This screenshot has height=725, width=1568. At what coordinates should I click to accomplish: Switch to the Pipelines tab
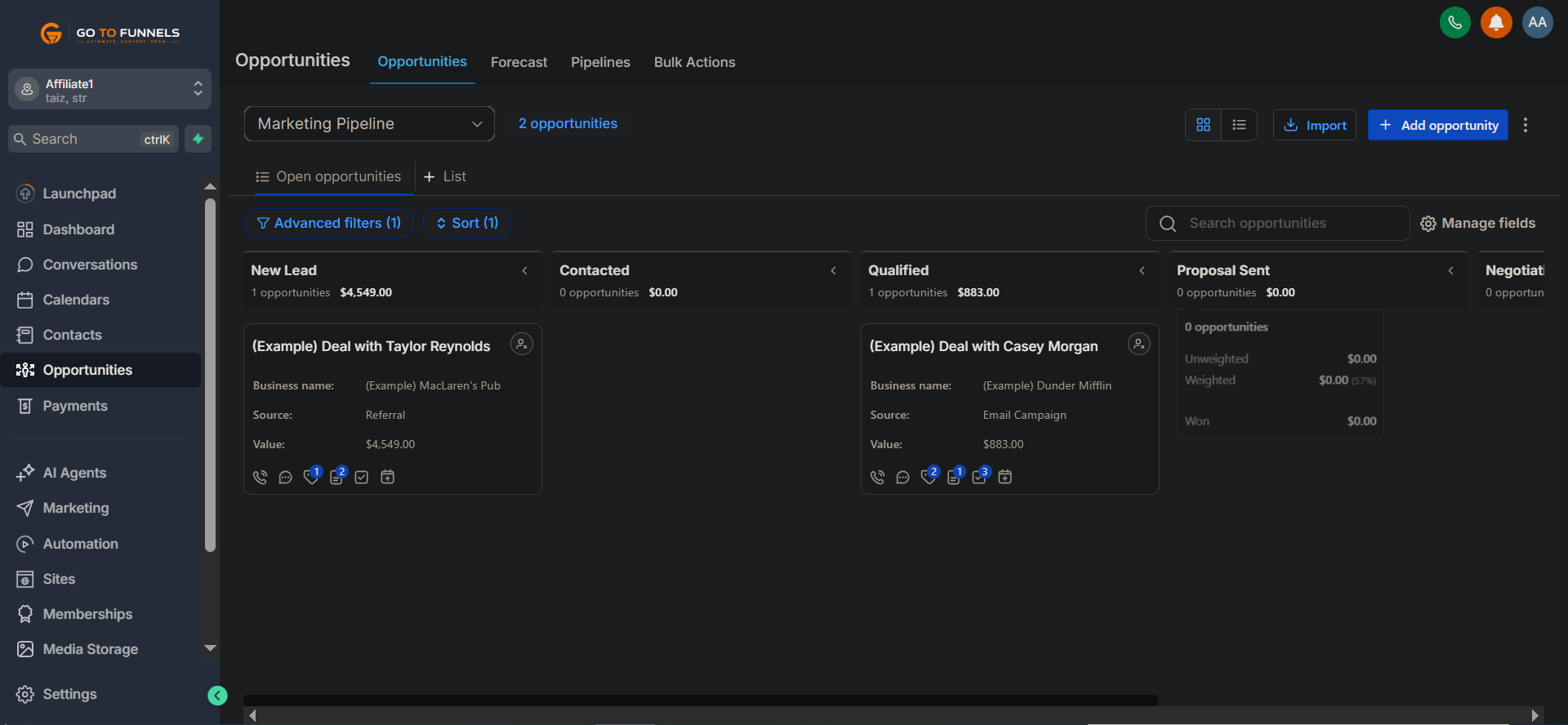tap(600, 62)
